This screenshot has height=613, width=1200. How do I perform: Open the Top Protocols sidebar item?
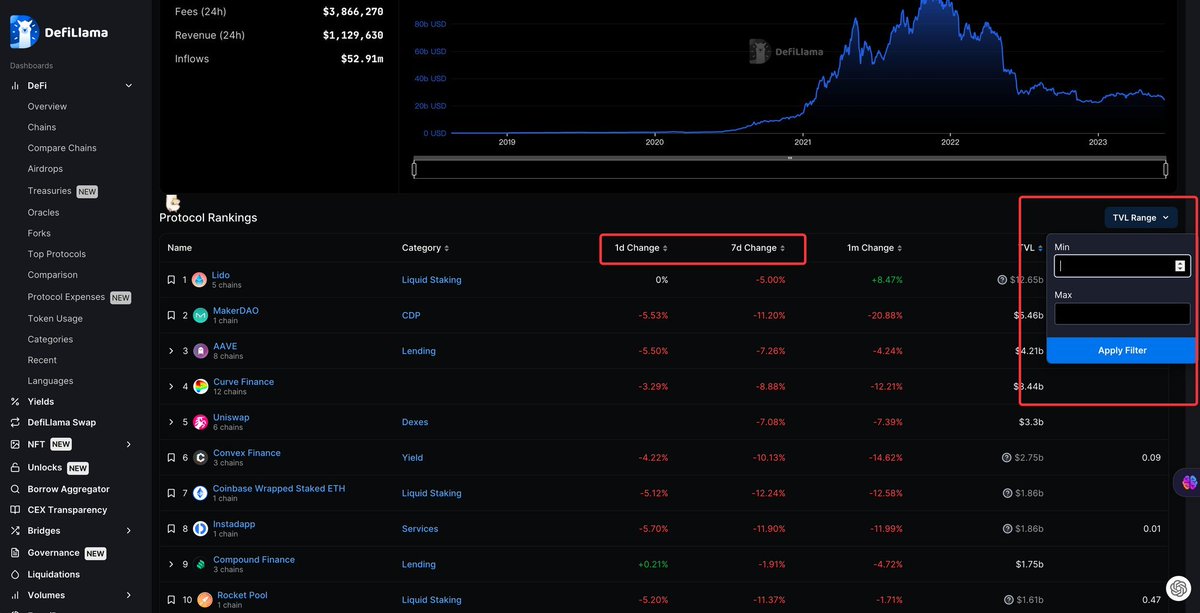(x=57, y=254)
